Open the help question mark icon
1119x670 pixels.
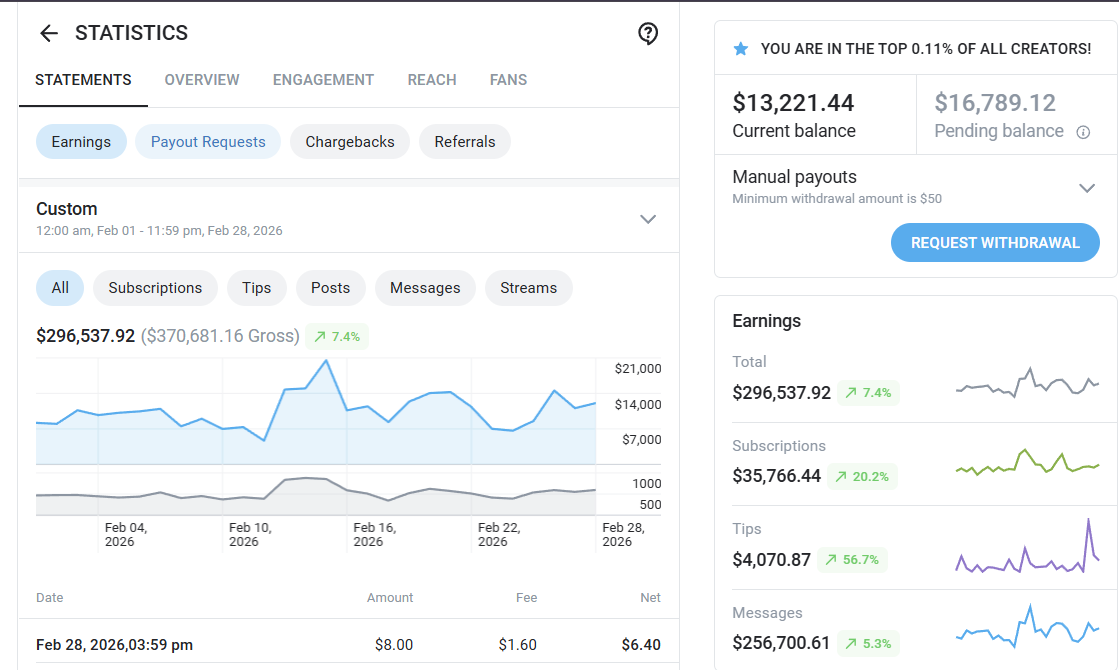tap(648, 34)
